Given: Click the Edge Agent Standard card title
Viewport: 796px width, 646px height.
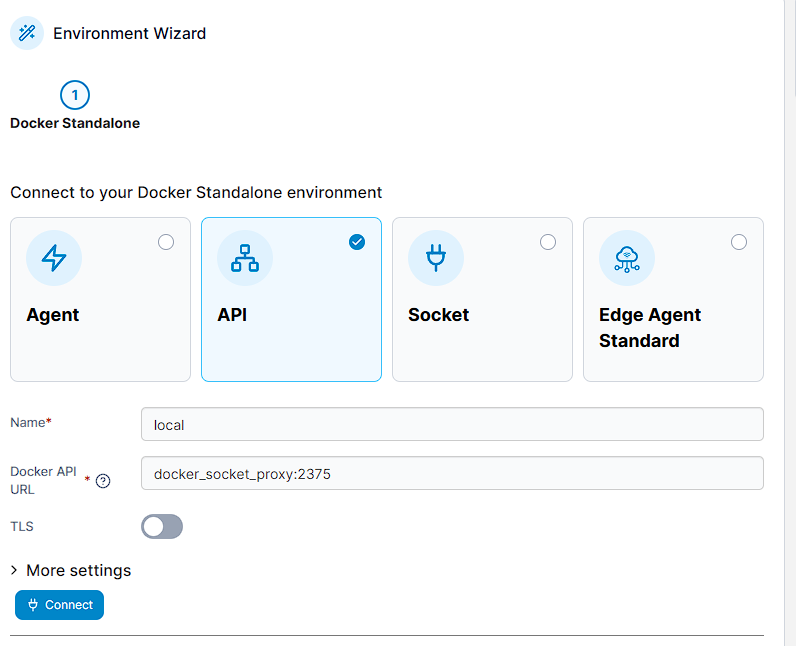Looking at the screenshot, I should pos(650,328).
